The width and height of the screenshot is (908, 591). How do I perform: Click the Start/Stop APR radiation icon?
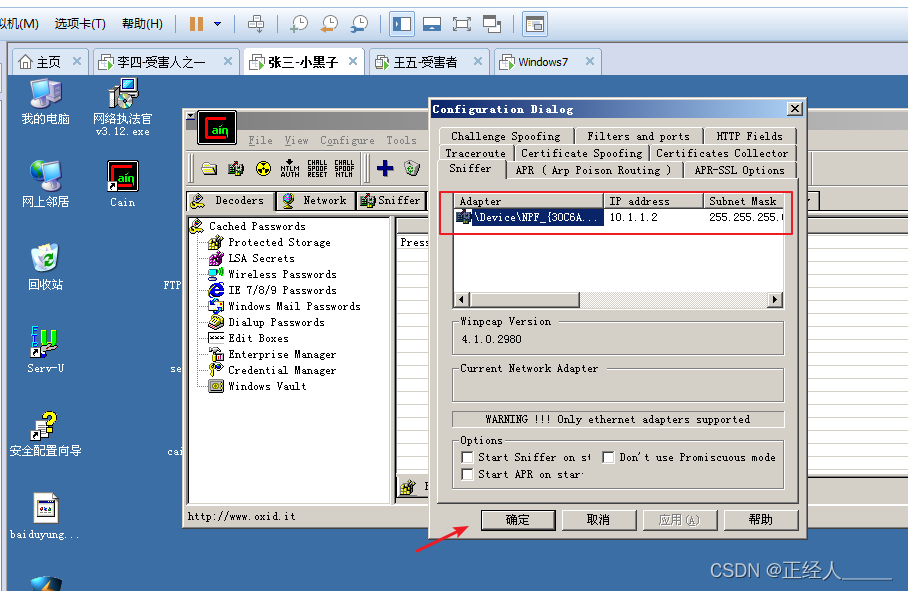coord(263,168)
